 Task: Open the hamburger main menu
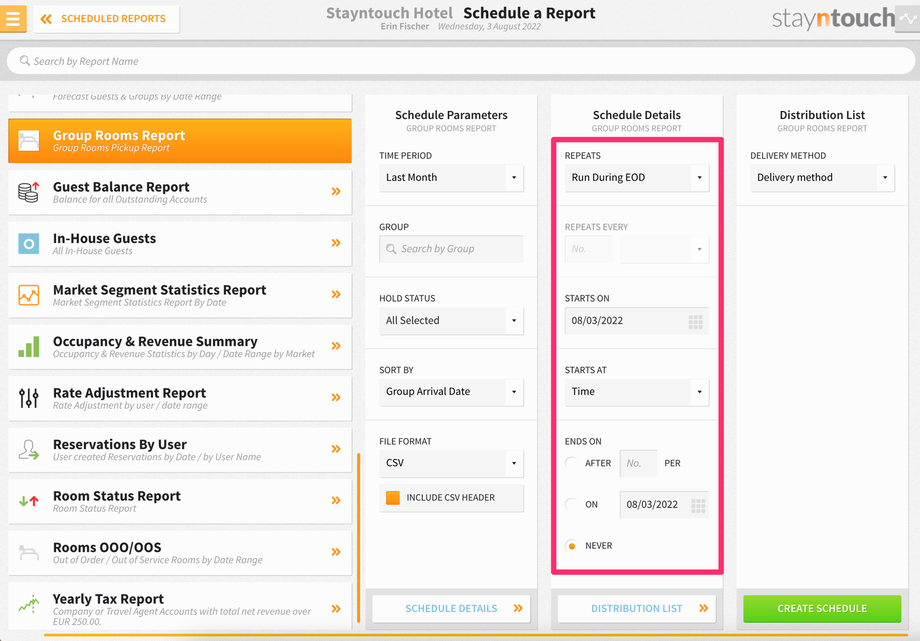[13, 18]
